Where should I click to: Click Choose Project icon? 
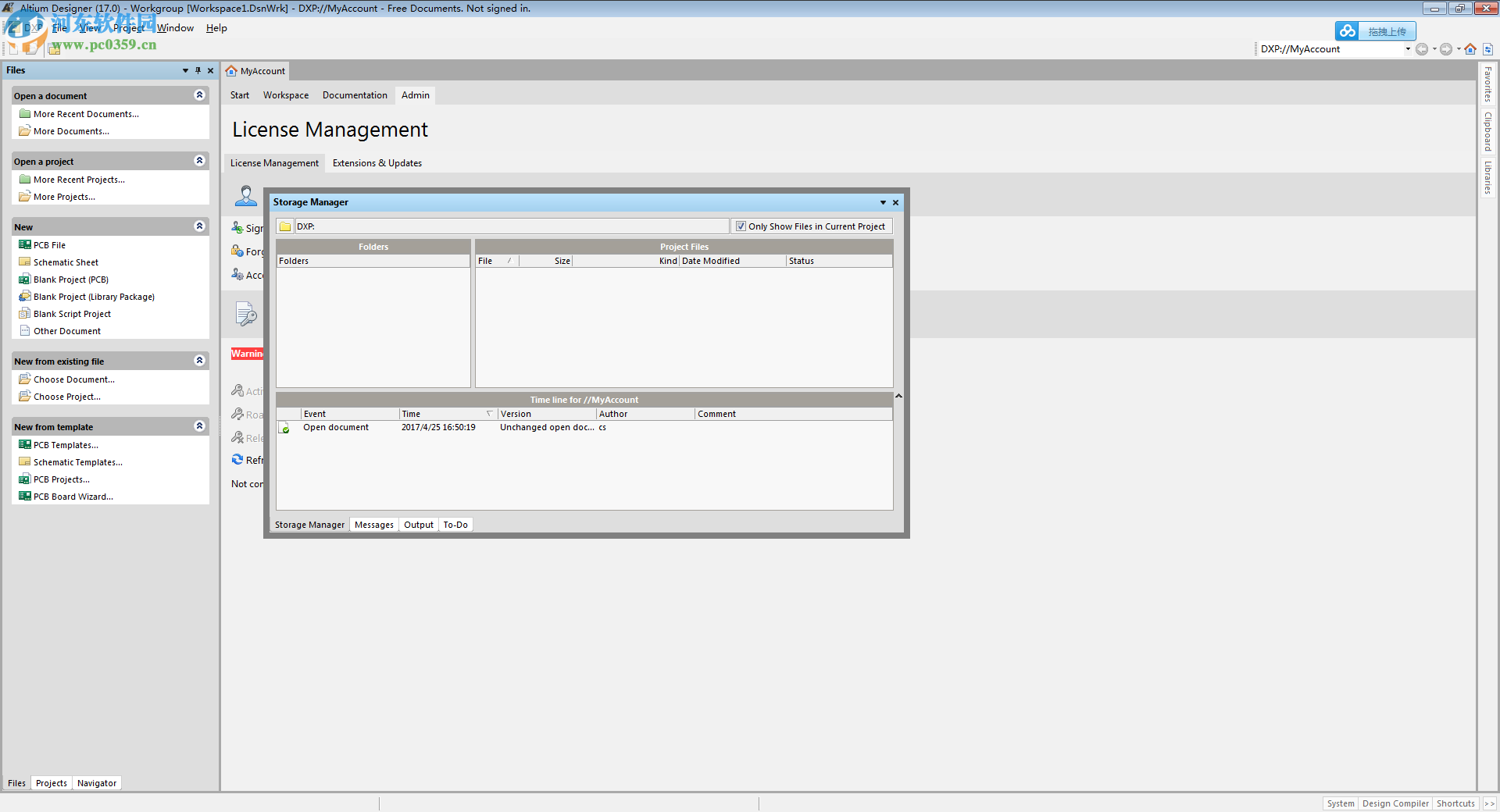25,397
